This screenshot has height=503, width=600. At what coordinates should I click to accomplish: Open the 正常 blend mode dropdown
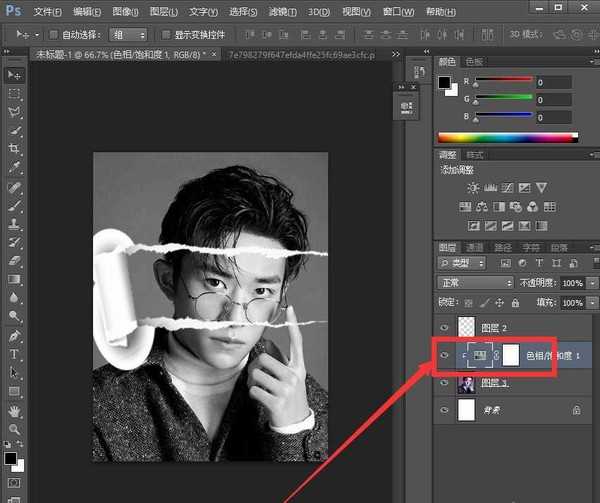[476, 284]
